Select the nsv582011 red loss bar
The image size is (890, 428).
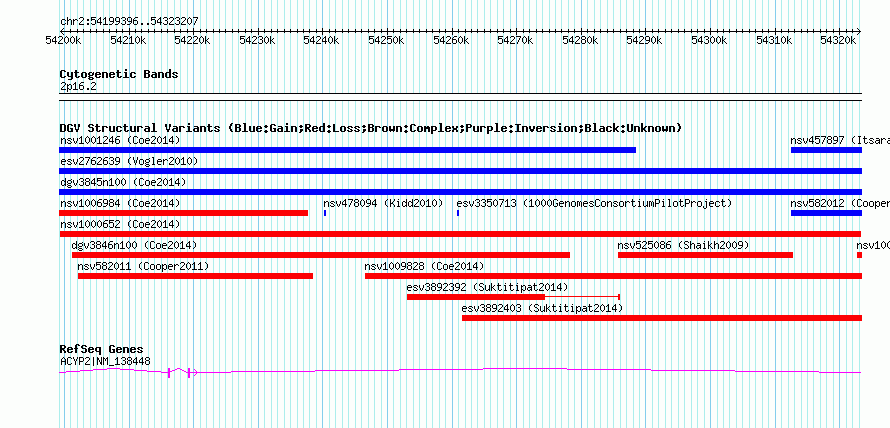pyautogui.click(x=195, y=276)
